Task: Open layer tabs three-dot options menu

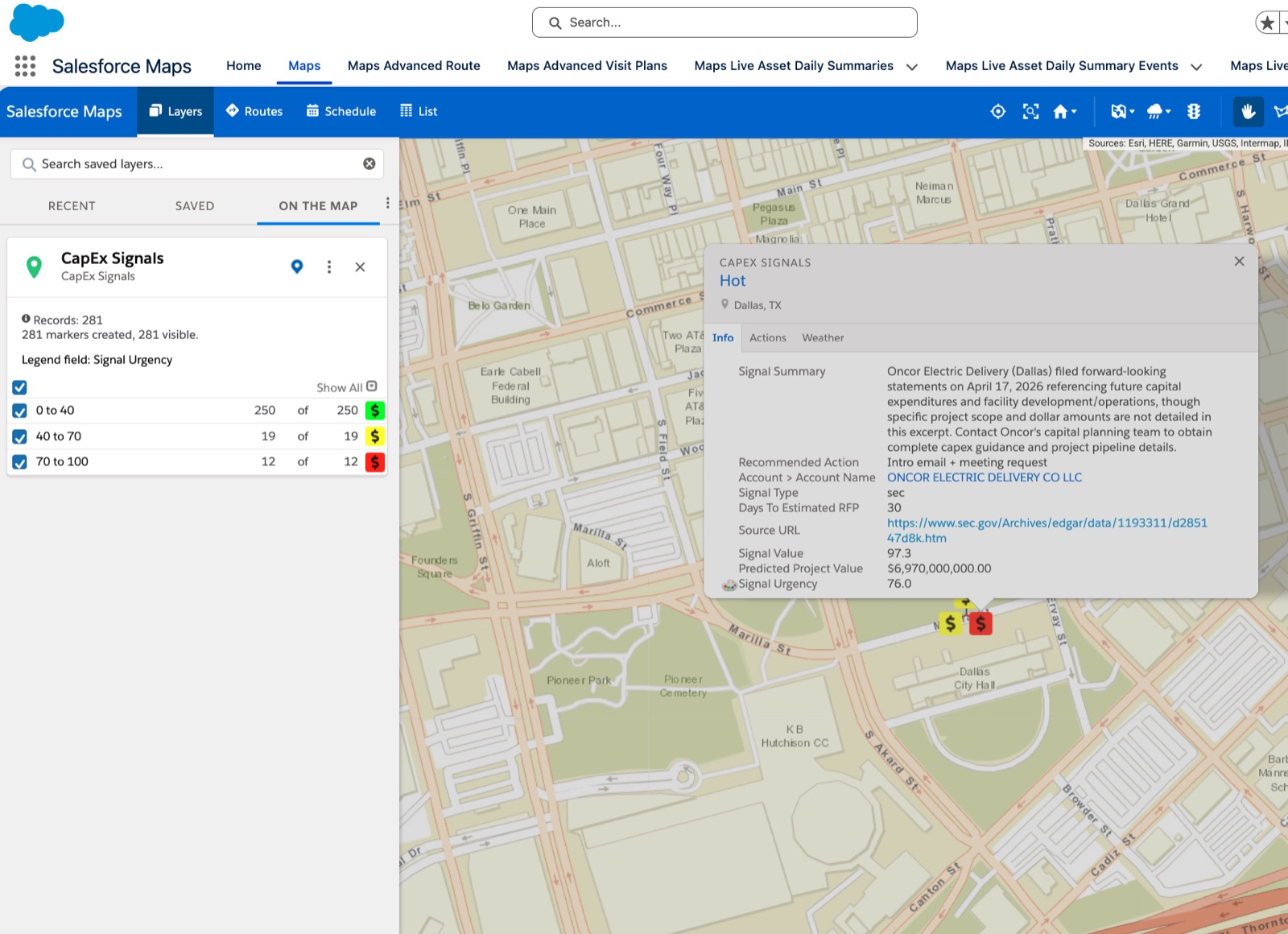Action: (x=387, y=203)
